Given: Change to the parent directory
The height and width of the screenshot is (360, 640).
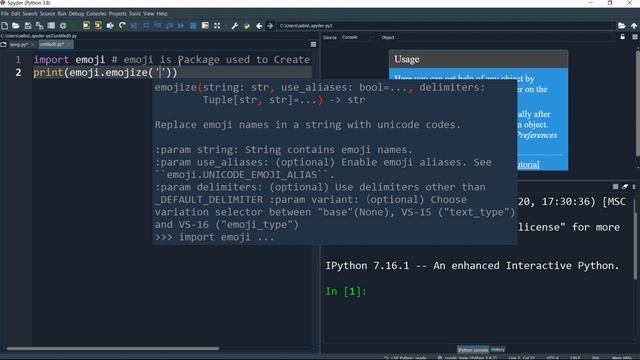Looking at the screenshot, I should pos(634,26).
